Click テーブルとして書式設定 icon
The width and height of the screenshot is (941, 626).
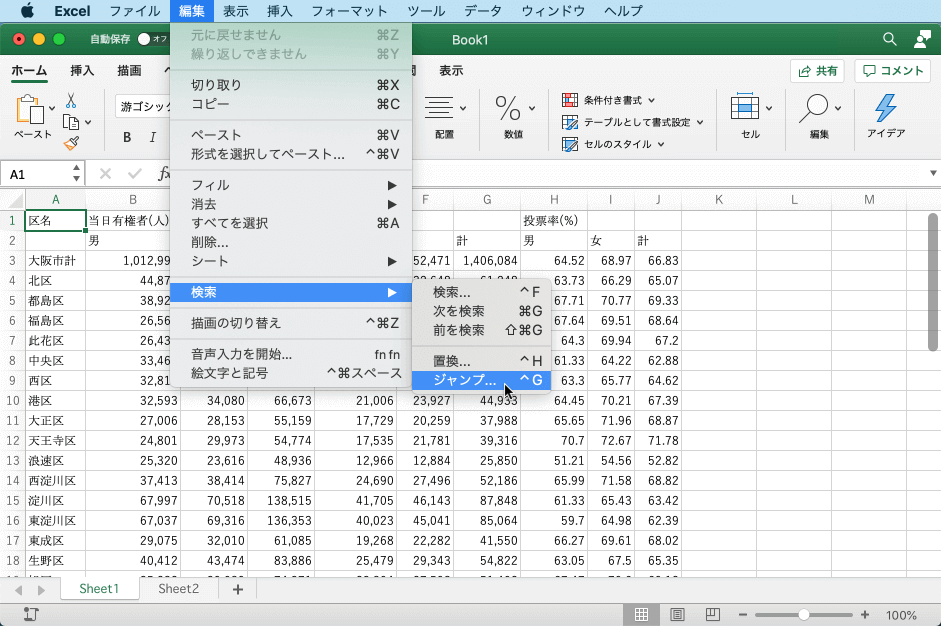click(x=570, y=122)
